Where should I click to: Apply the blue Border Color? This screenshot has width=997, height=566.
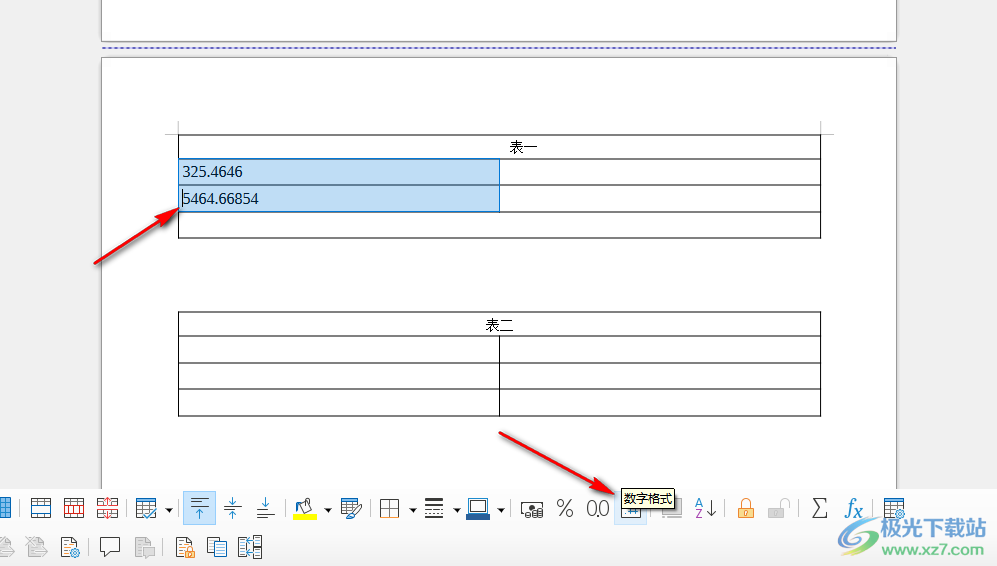478,509
